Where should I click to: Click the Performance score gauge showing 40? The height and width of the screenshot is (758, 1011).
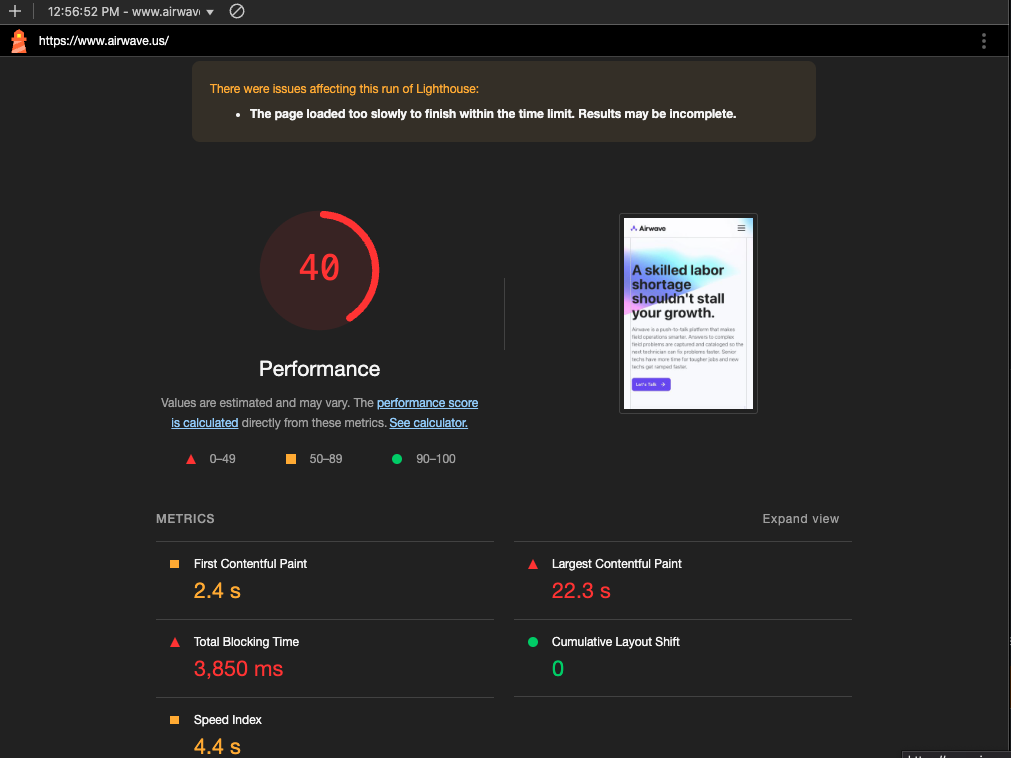click(x=320, y=270)
